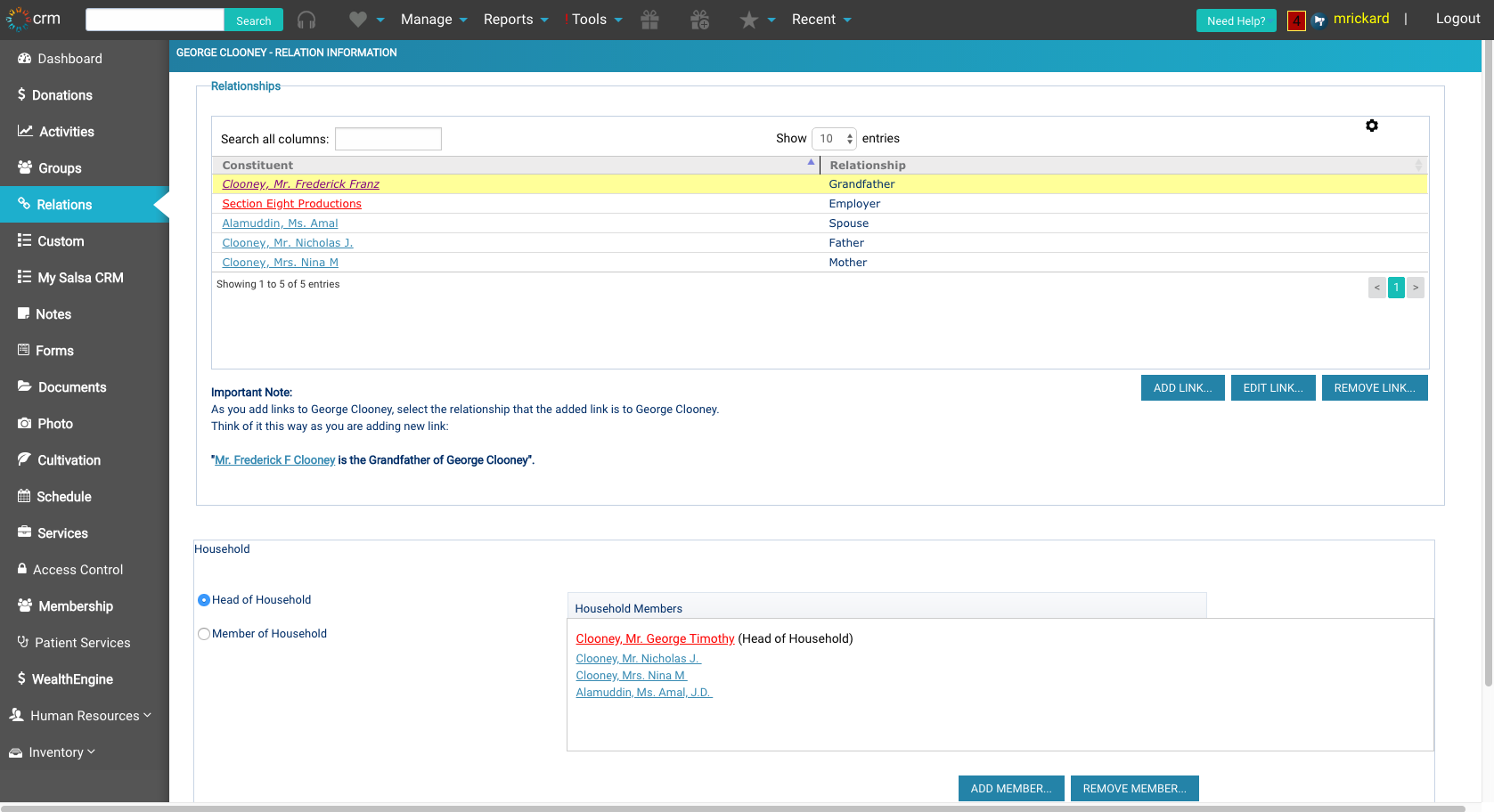The height and width of the screenshot is (812, 1494).
Task: Click the Dashboard palette icon
Action: click(x=25, y=58)
